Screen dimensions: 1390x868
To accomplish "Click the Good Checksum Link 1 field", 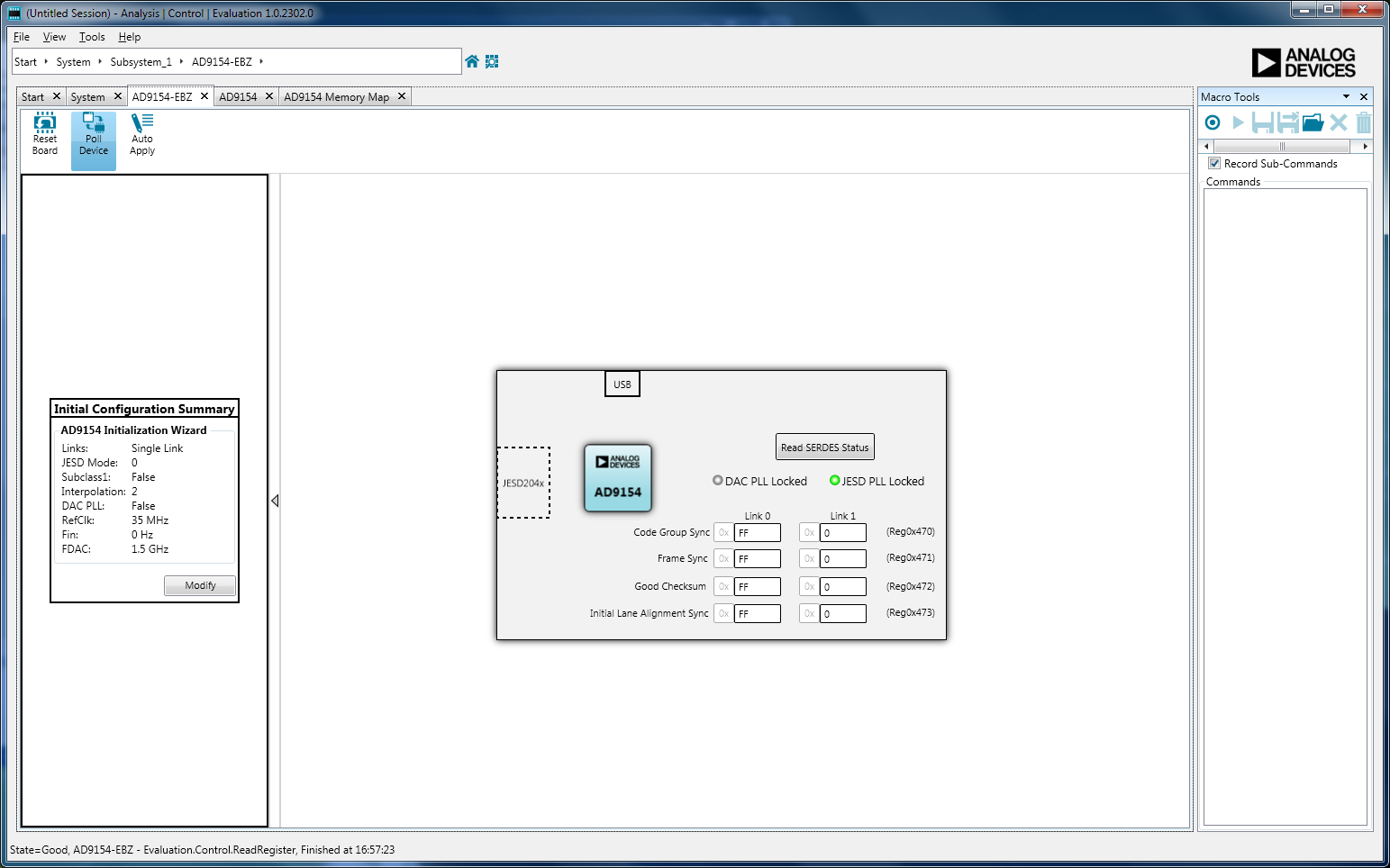I will coord(842,587).
